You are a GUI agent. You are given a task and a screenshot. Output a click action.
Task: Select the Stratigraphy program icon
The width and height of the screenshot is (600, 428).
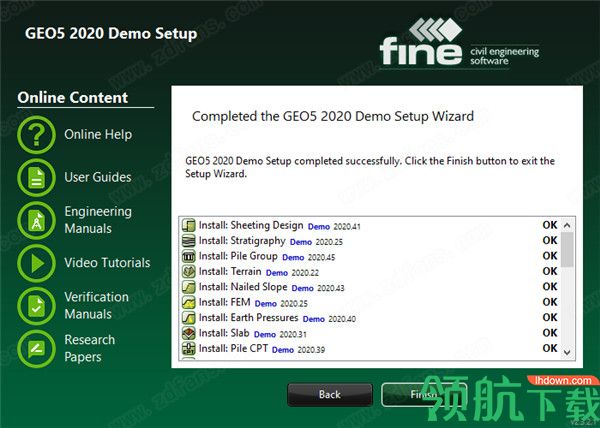pos(189,241)
